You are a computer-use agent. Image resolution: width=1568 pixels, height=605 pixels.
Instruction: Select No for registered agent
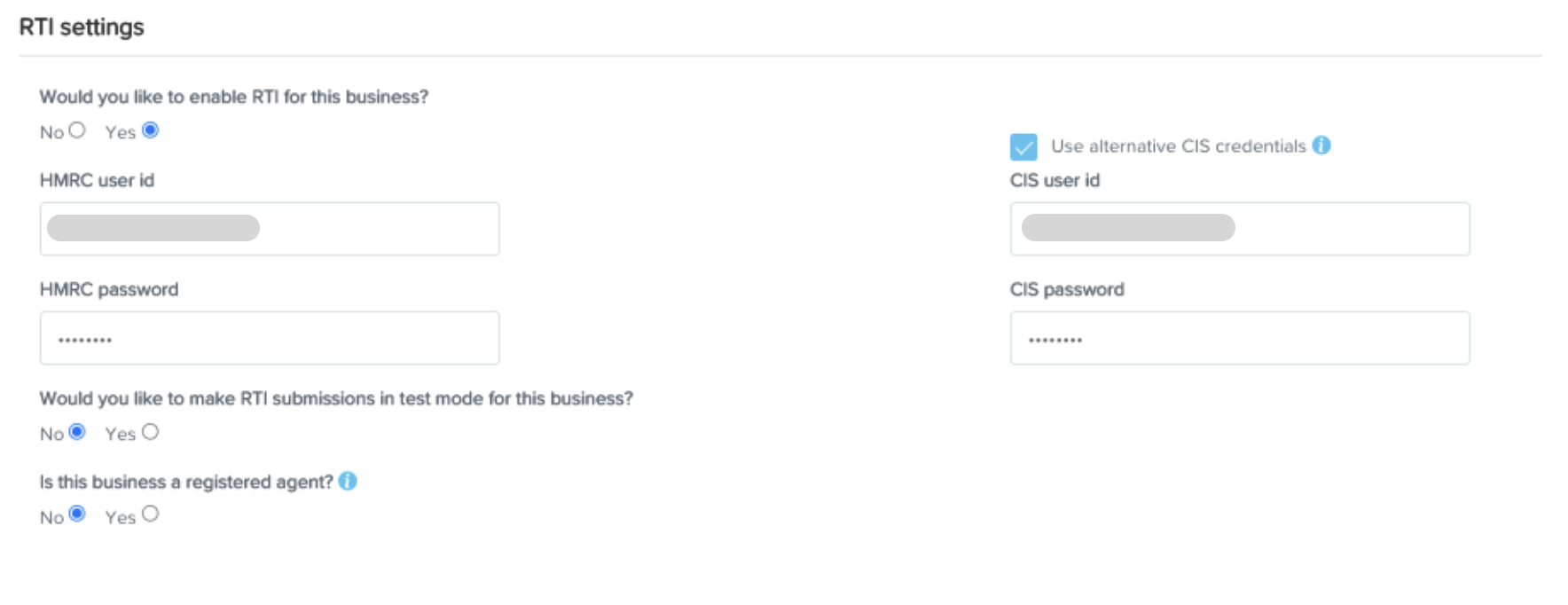click(77, 514)
